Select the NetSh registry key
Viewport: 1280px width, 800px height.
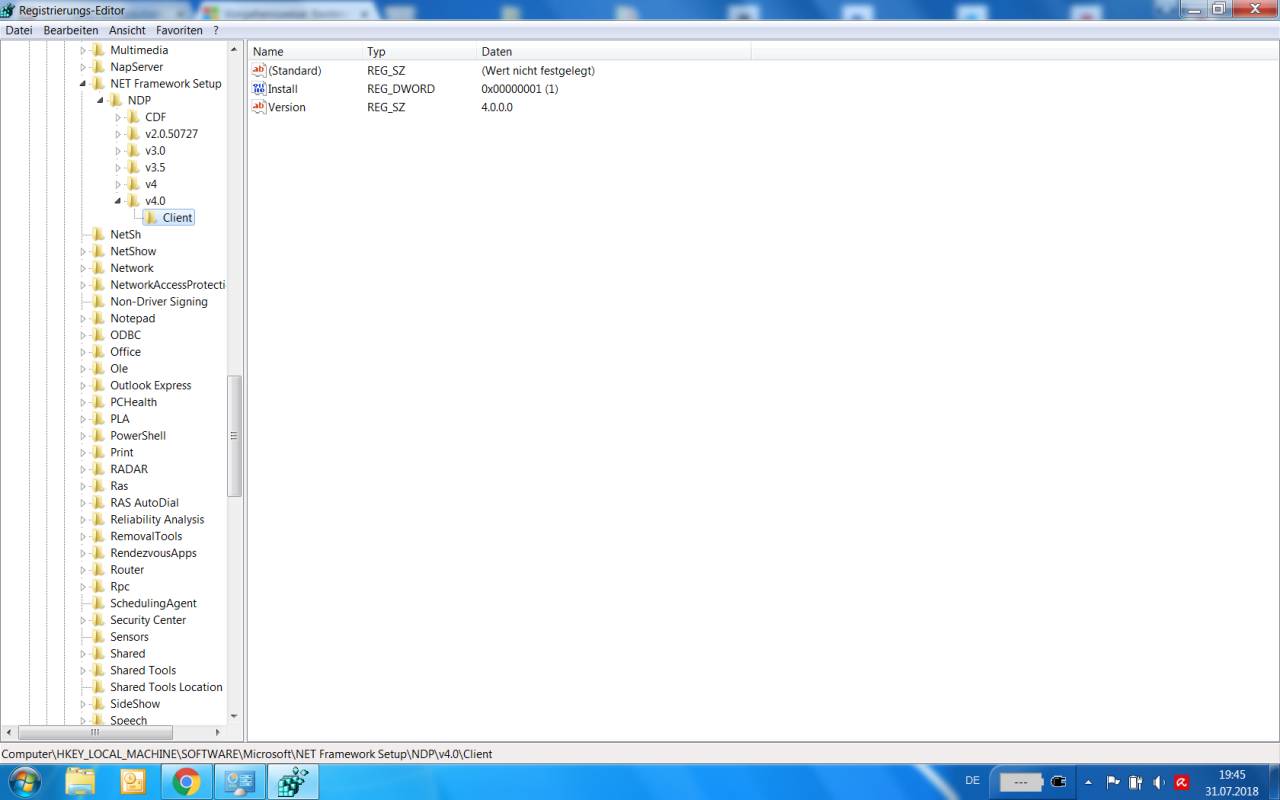click(x=126, y=235)
